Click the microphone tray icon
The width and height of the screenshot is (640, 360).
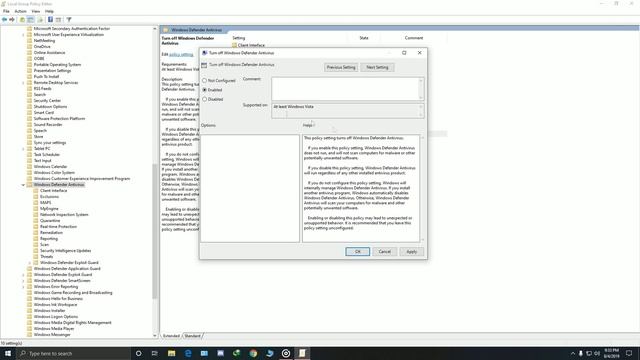tap(580, 353)
